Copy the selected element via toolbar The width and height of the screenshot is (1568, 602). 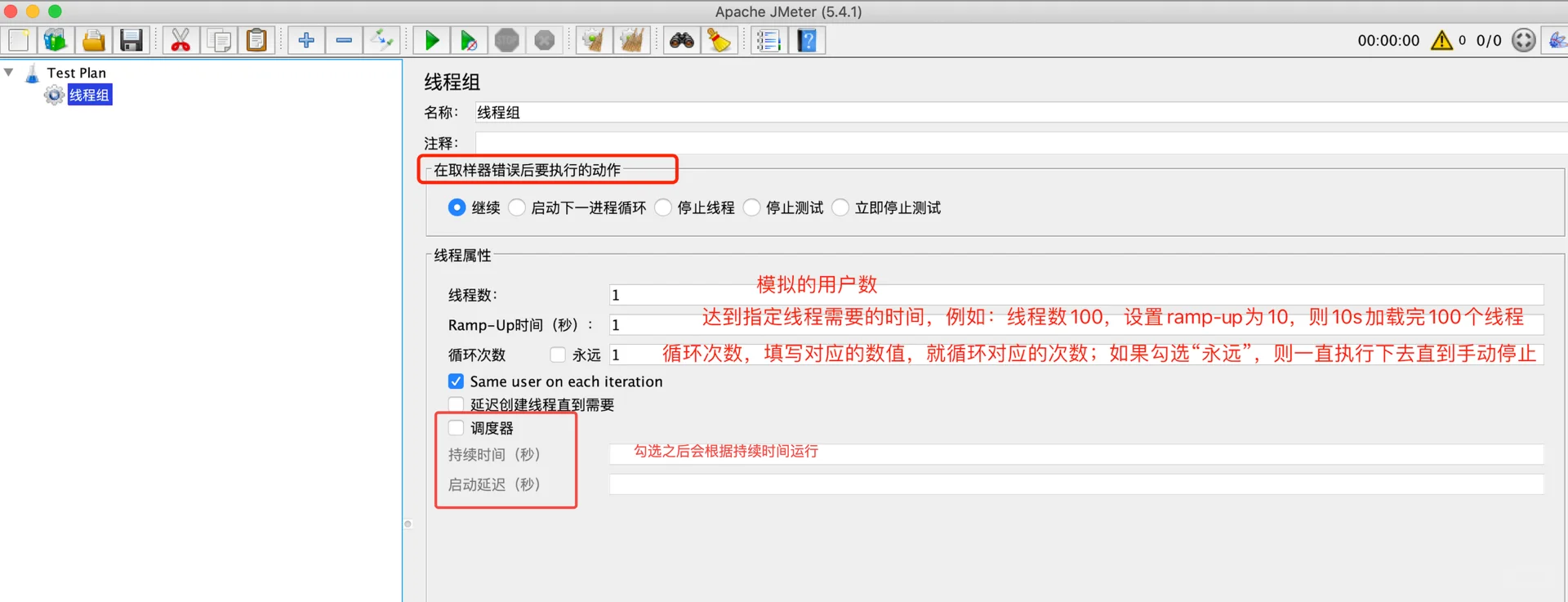(219, 40)
